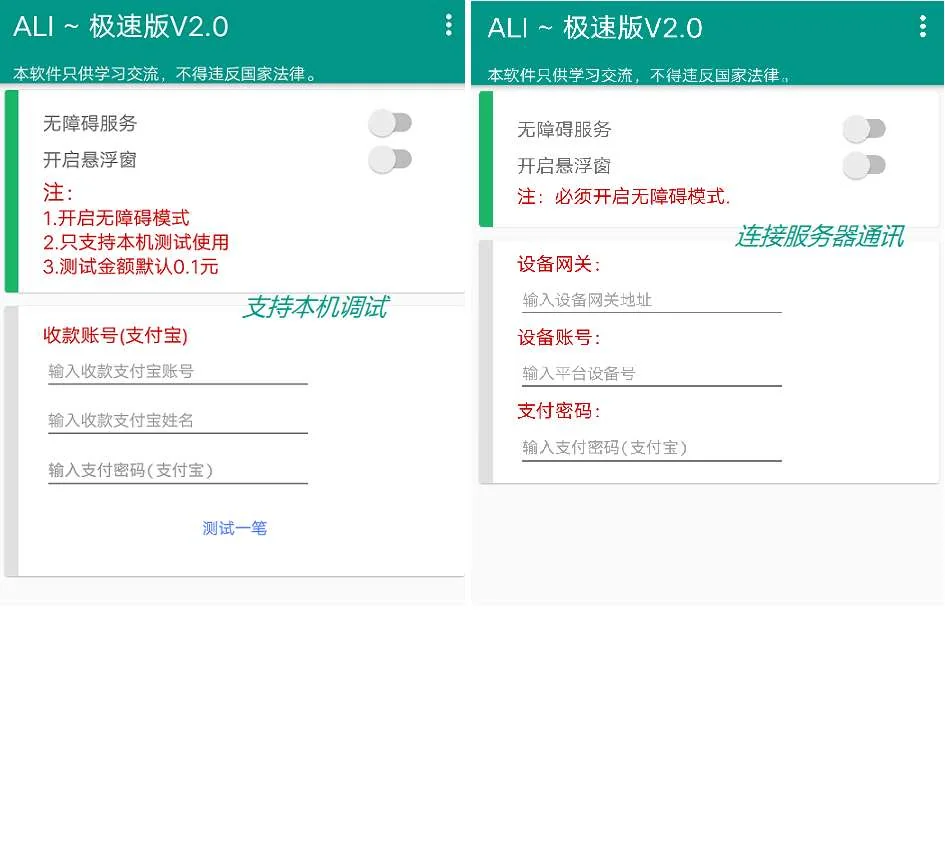The height and width of the screenshot is (847, 945).
Task: Click the 设备网关: label
Action: click(x=559, y=264)
